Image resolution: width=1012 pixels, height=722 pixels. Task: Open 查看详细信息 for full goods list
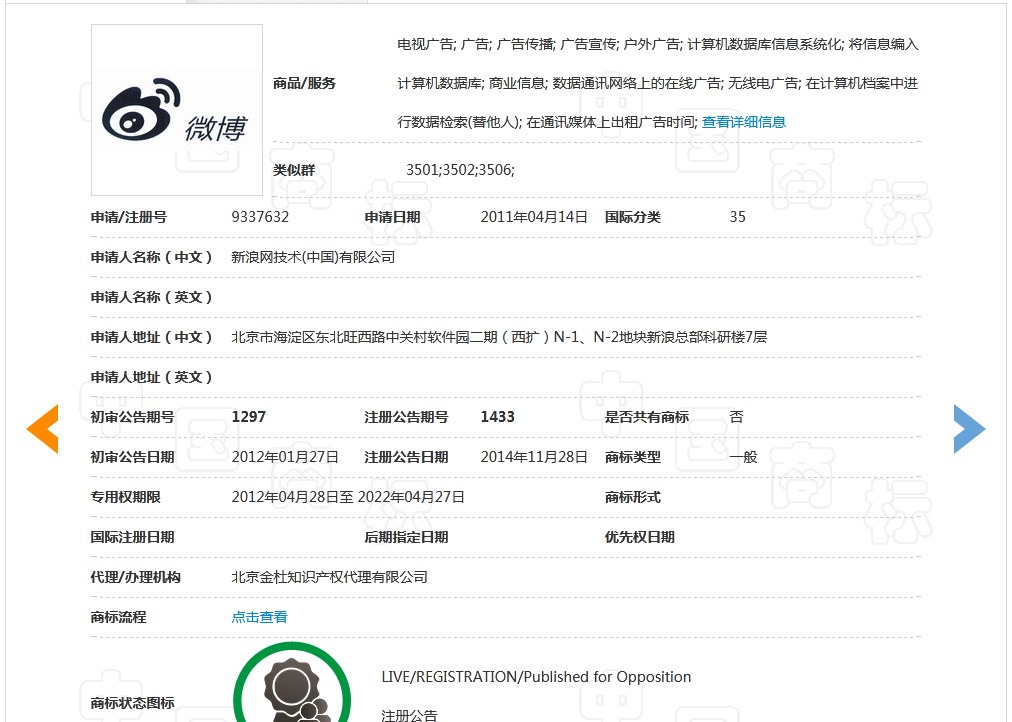743,122
